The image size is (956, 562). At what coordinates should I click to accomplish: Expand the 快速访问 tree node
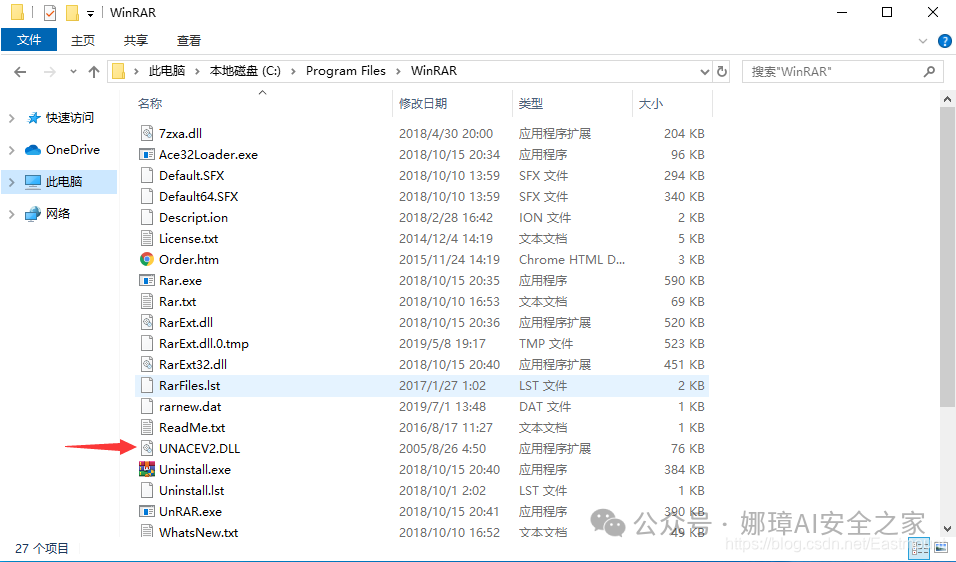coord(12,118)
